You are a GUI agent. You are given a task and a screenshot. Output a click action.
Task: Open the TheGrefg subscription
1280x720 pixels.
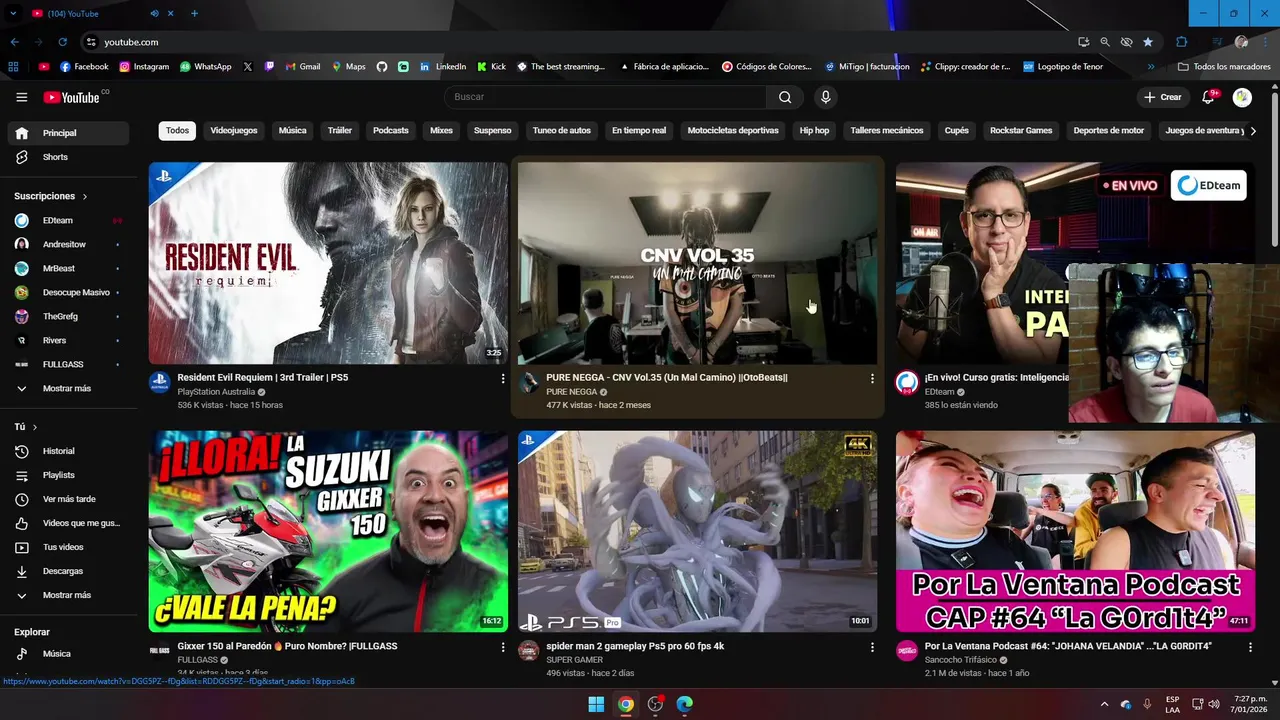click(x=68, y=316)
